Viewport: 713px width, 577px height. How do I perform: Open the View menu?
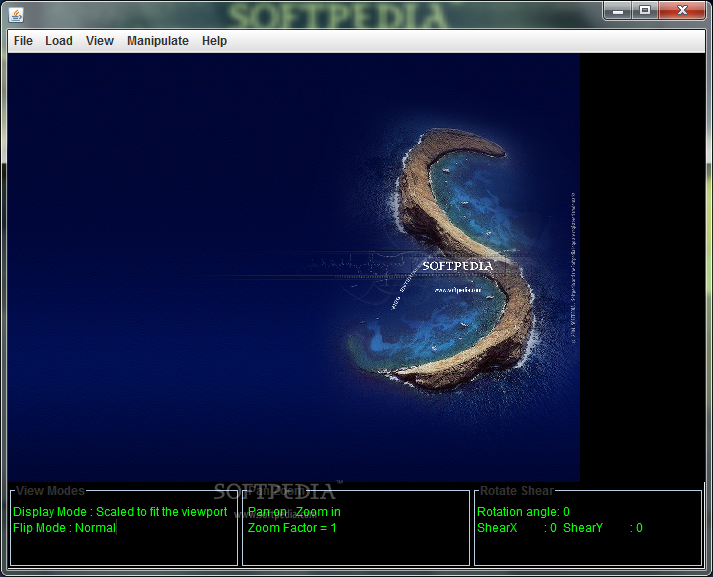[100, 41]
